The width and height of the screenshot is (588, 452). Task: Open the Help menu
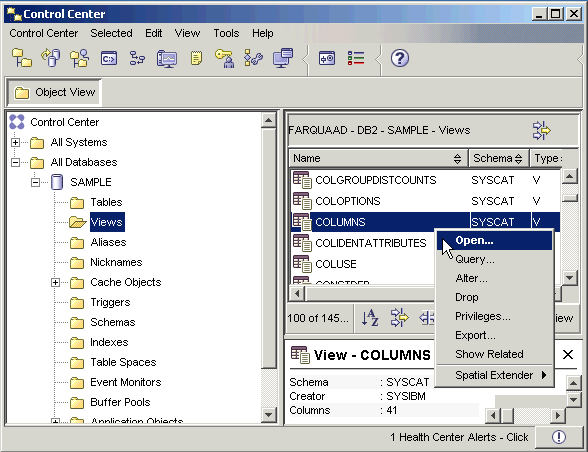pos(262,33)
